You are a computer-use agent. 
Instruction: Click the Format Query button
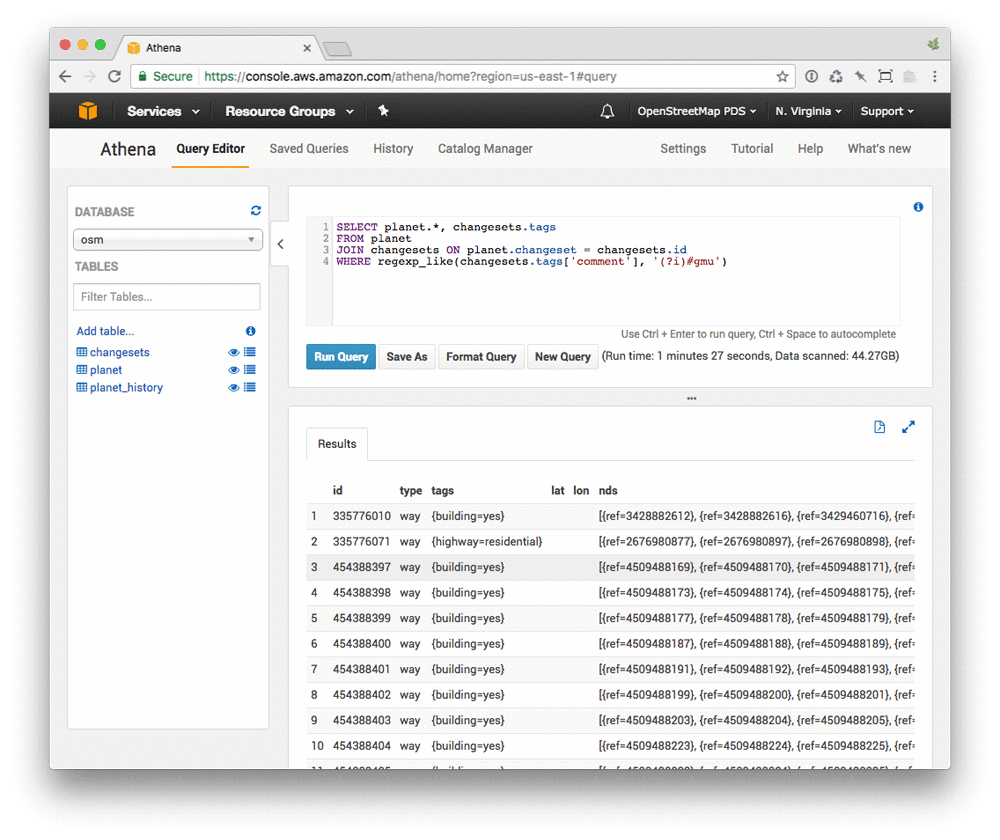coord(481,357)
